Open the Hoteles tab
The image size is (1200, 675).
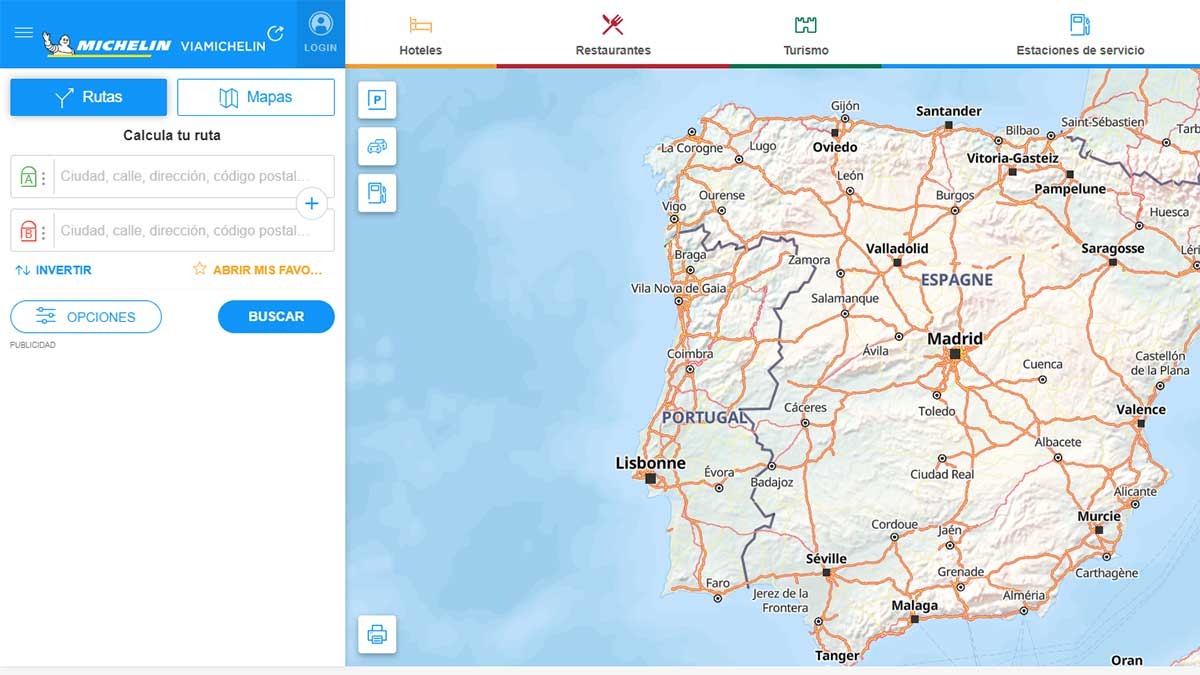[x=420, y=34]
